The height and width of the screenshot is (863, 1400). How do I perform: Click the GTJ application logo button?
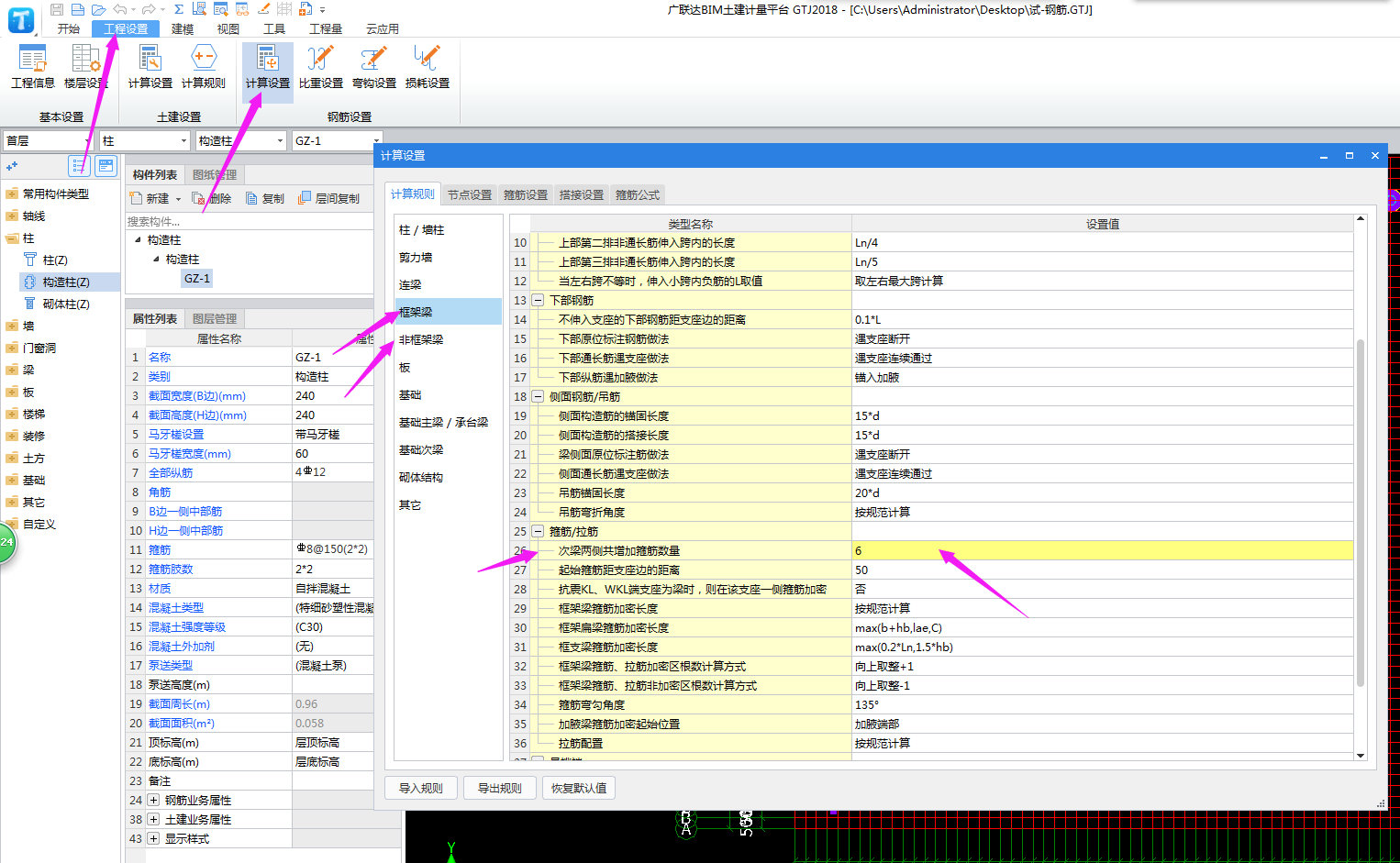[x=21, y=19]
